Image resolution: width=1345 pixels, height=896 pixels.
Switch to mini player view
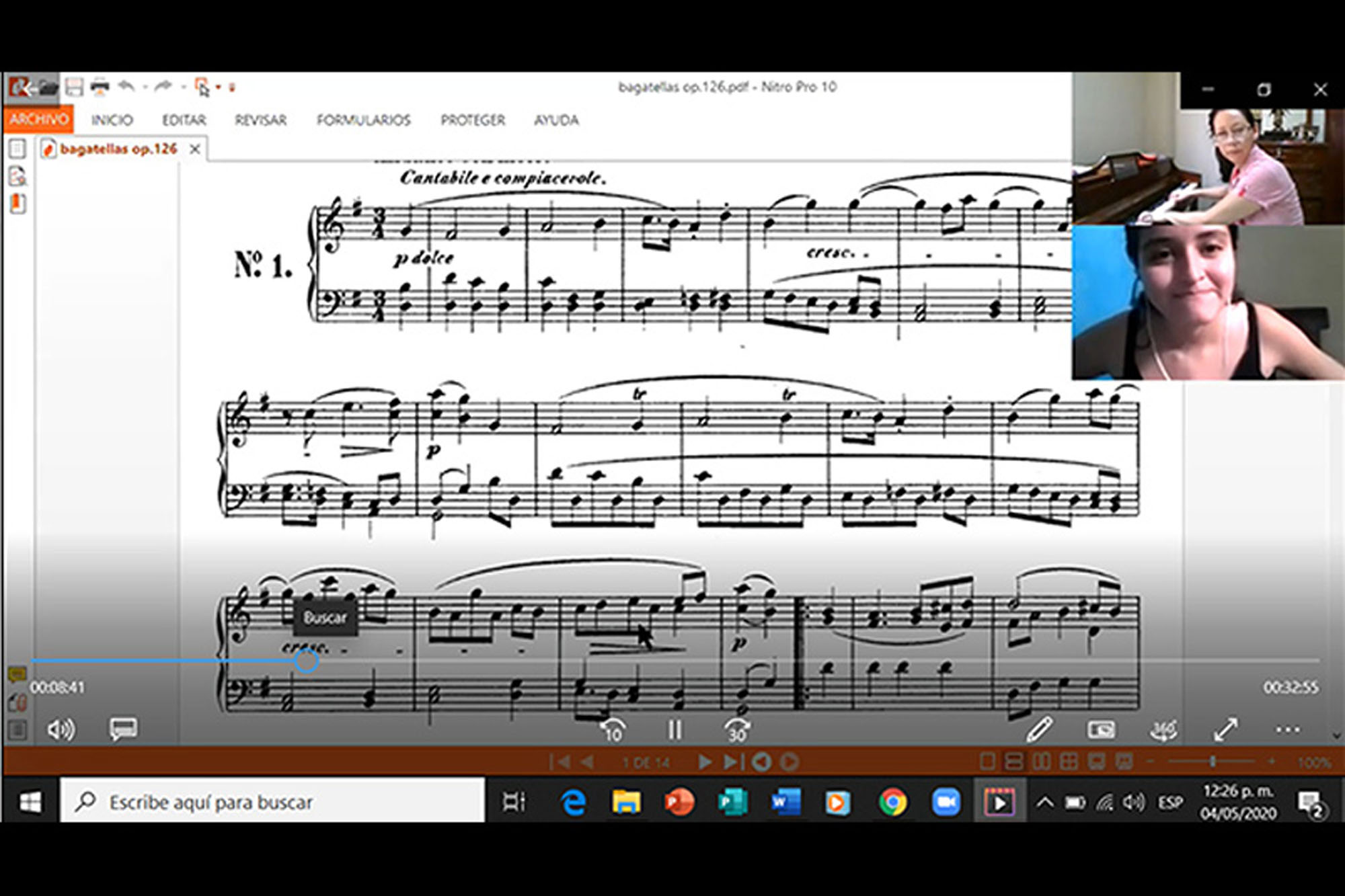(1101, 729)
